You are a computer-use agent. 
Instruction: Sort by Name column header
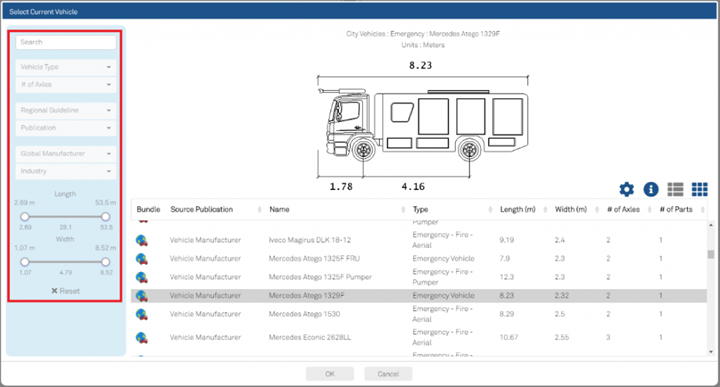click(x=279, y=209)
